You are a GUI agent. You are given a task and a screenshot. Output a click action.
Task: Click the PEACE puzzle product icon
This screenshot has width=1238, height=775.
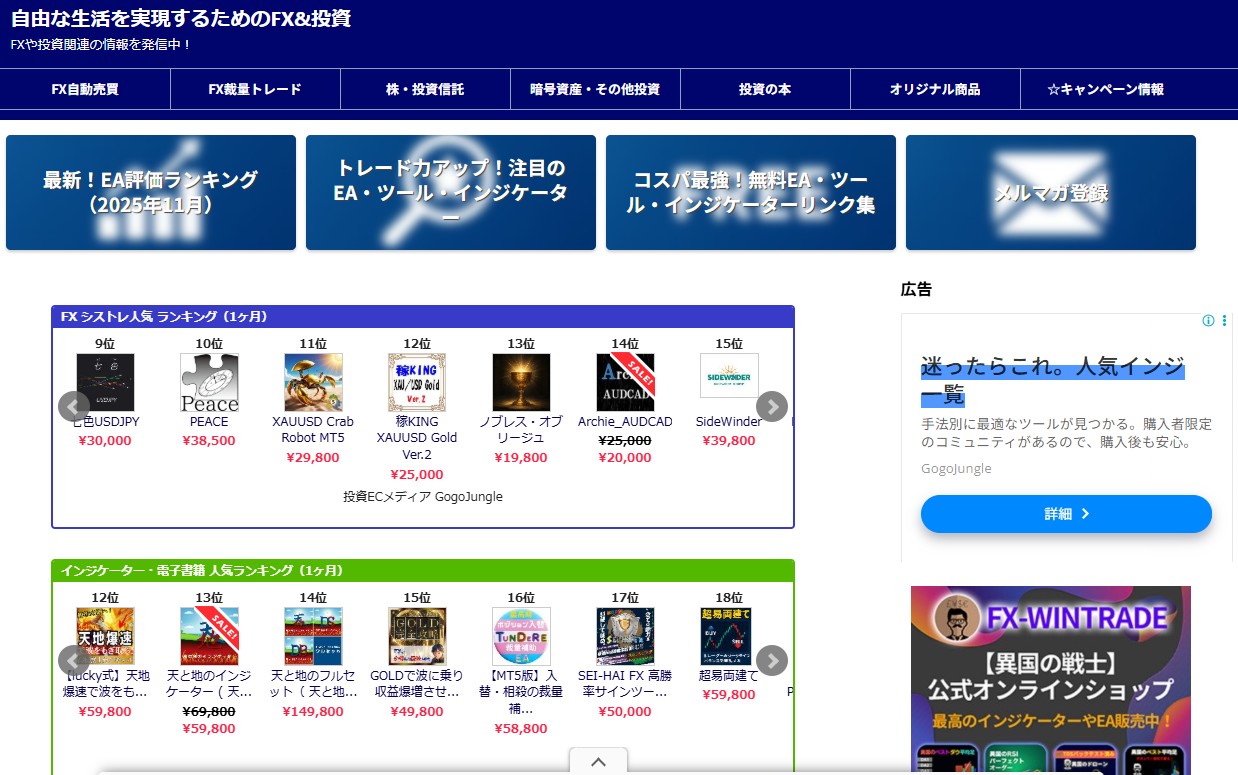[x=209, y=382]
